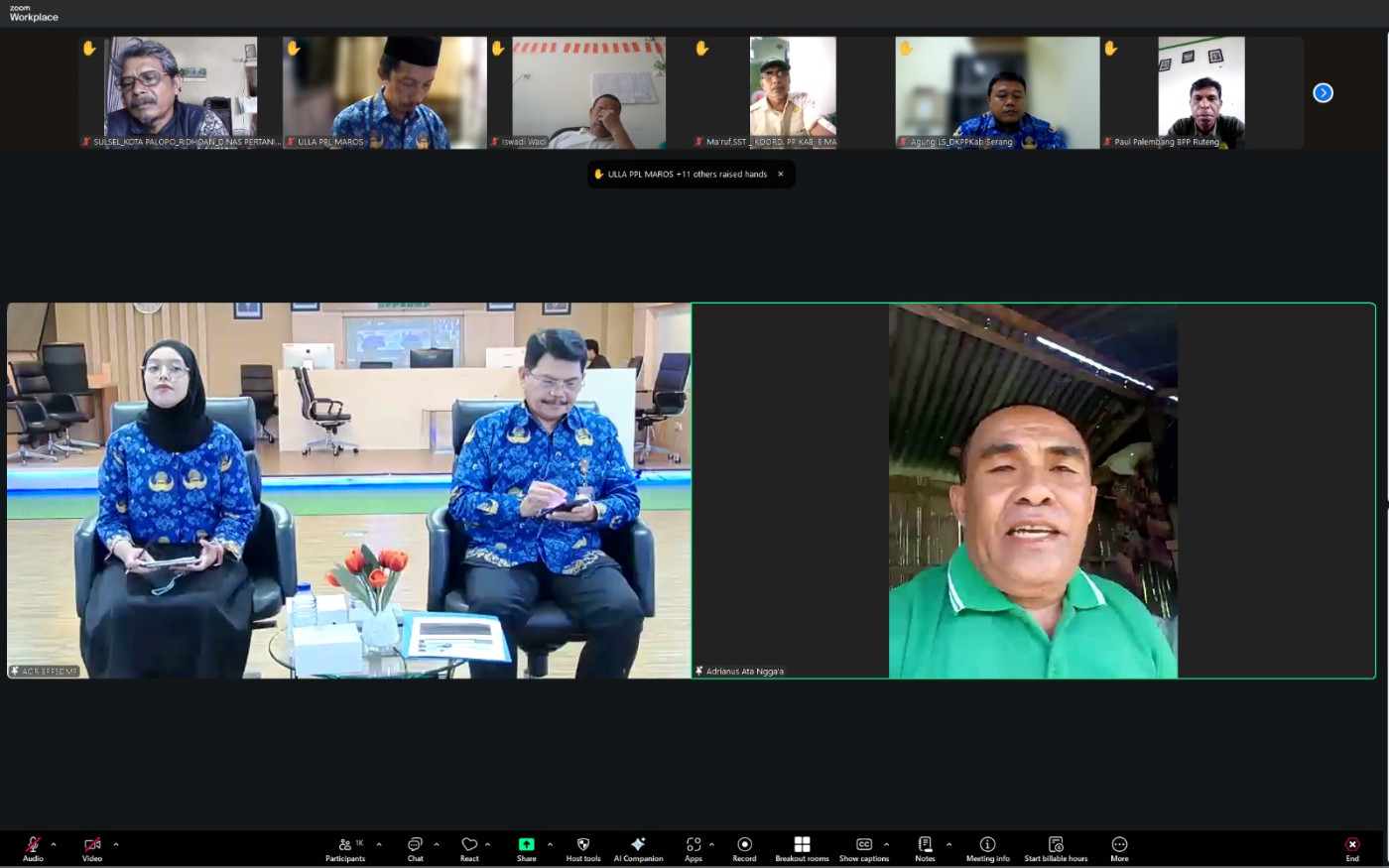
Task: Expand audio options arrow next to Audio
Action: pyautogui.click(x=54, y=845)
